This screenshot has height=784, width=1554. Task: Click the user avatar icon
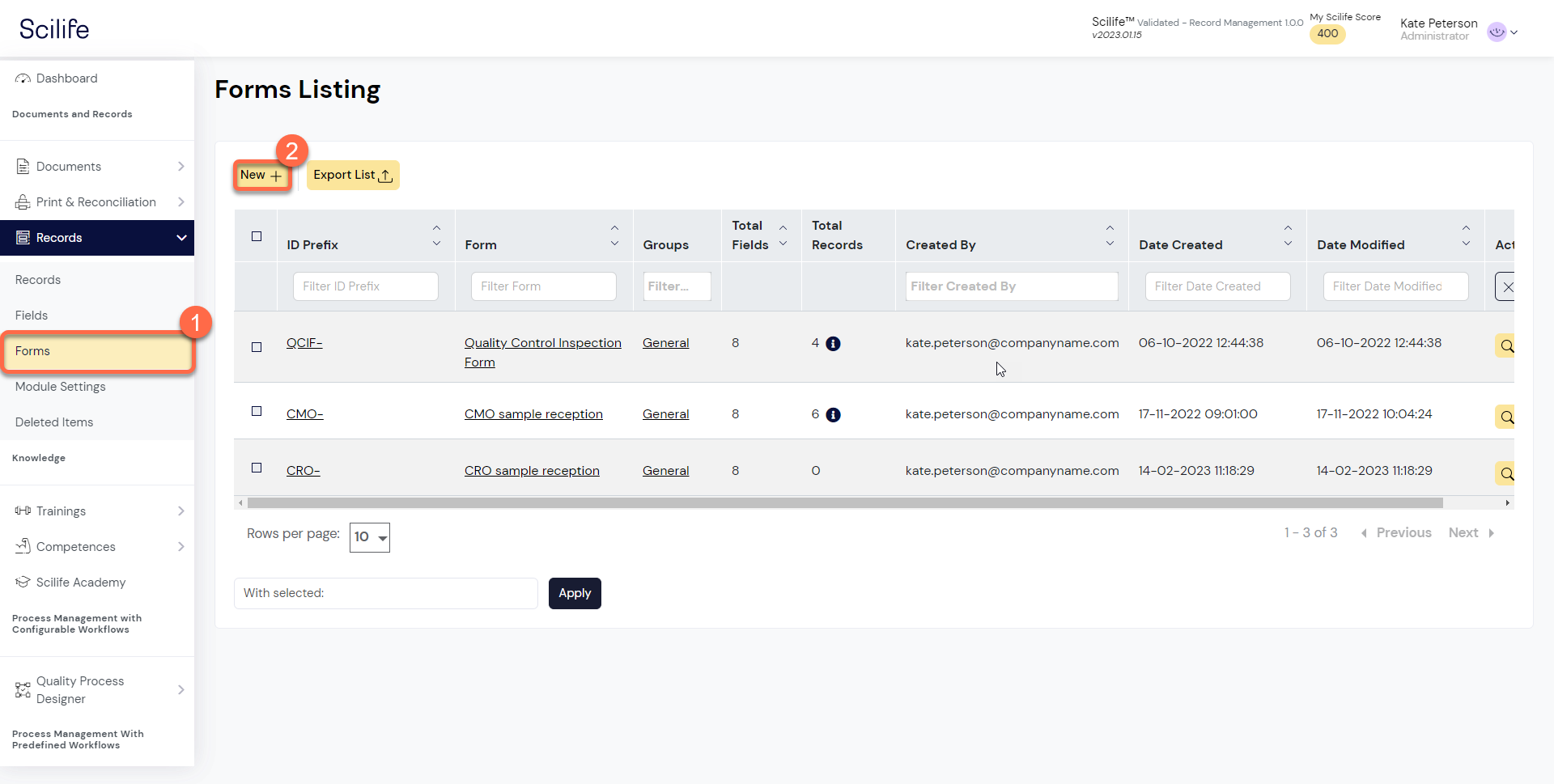point(1497,32)
